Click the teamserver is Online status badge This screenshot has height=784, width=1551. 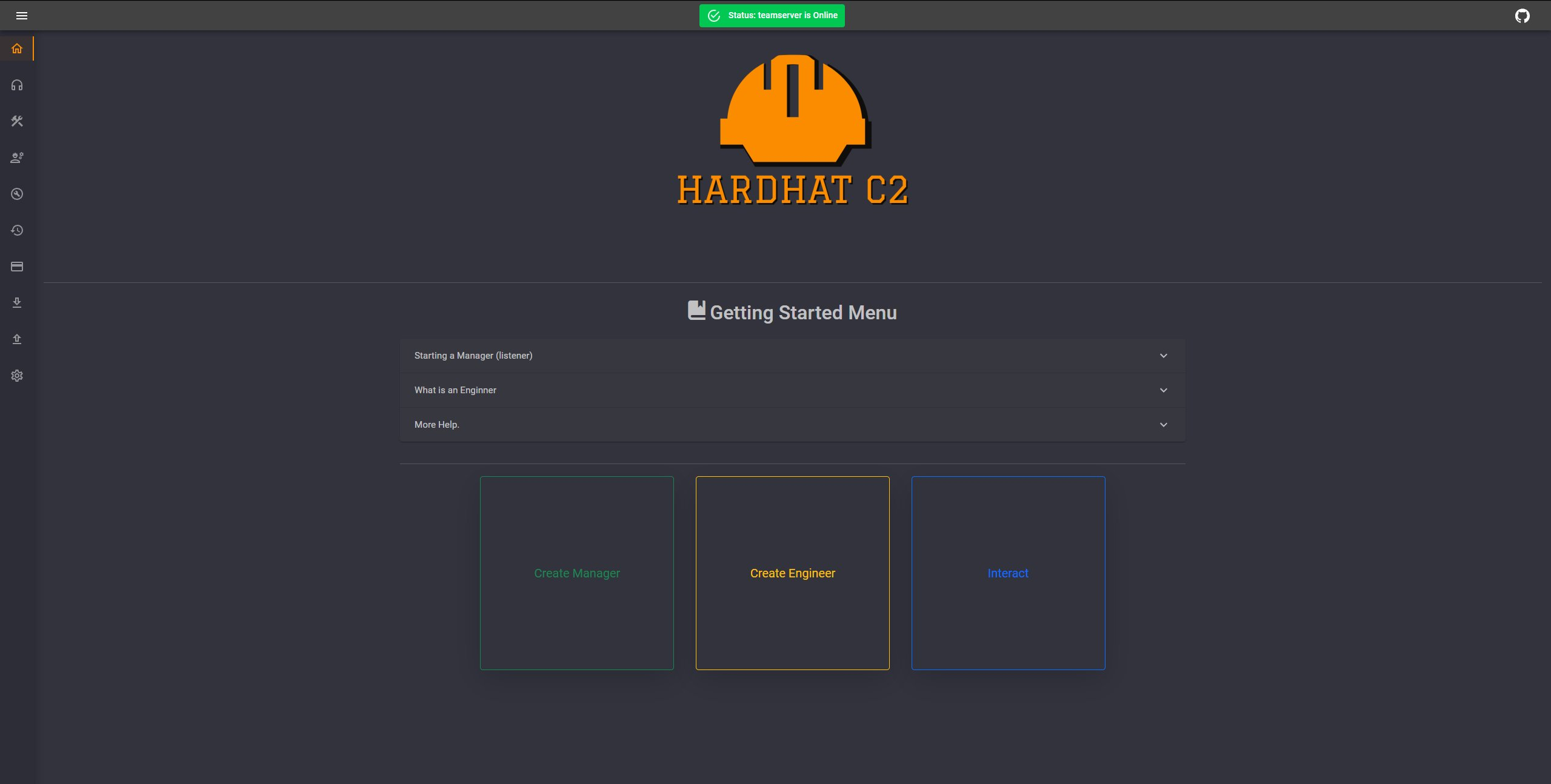pos(772,16)
